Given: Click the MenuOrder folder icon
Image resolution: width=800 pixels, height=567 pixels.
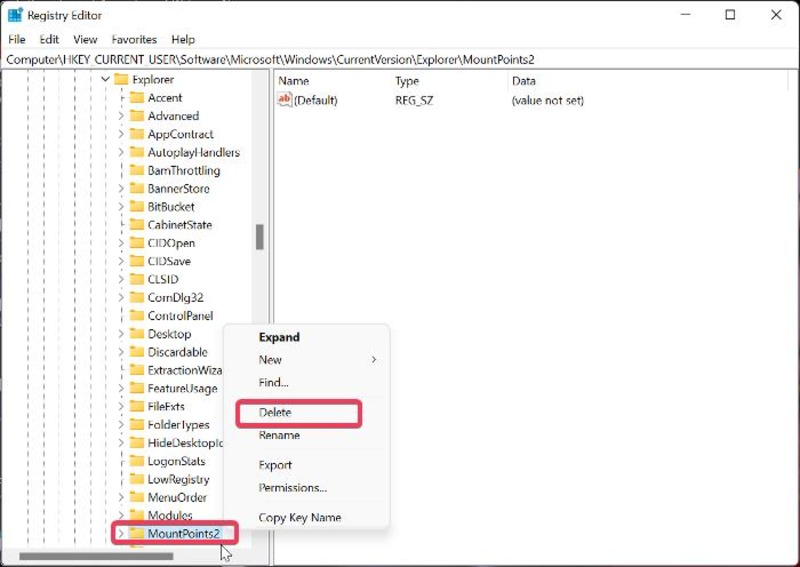Looking at the screenshot, I should 137,497.
